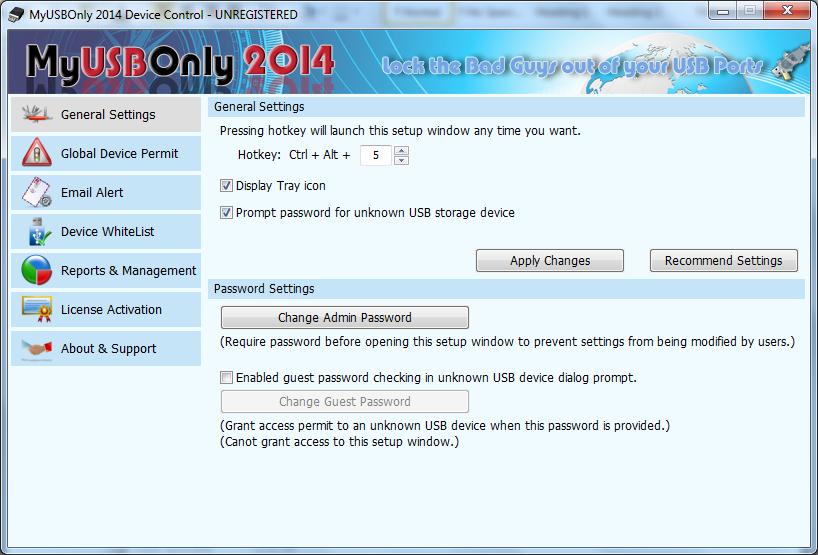This screenshot has width=818, height=555.
Task: Click the MyUSBOnly 2014 banner logo
Action: point(180,64)
